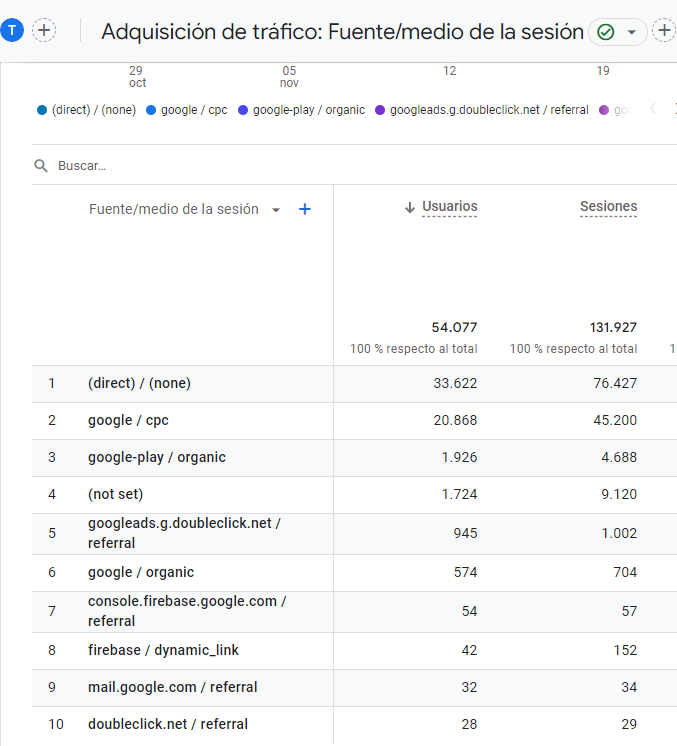This screenshot has width=677, height=746.
Task: Open the 'Fuente/medio de la sesión' dimension dropdown
Action: tap(276, 210)
